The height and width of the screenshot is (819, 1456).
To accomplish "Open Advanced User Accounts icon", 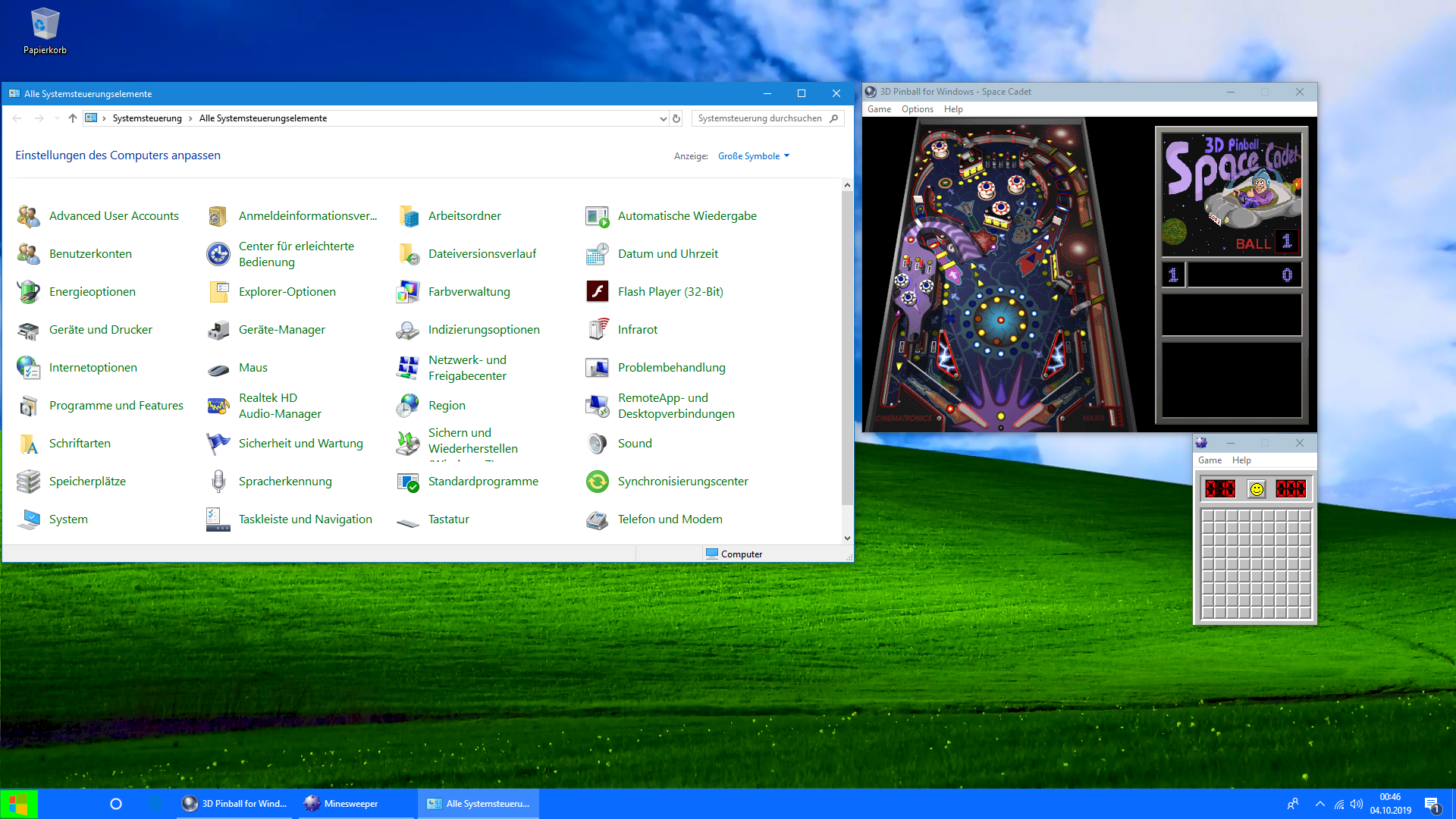I will (29, 216).
